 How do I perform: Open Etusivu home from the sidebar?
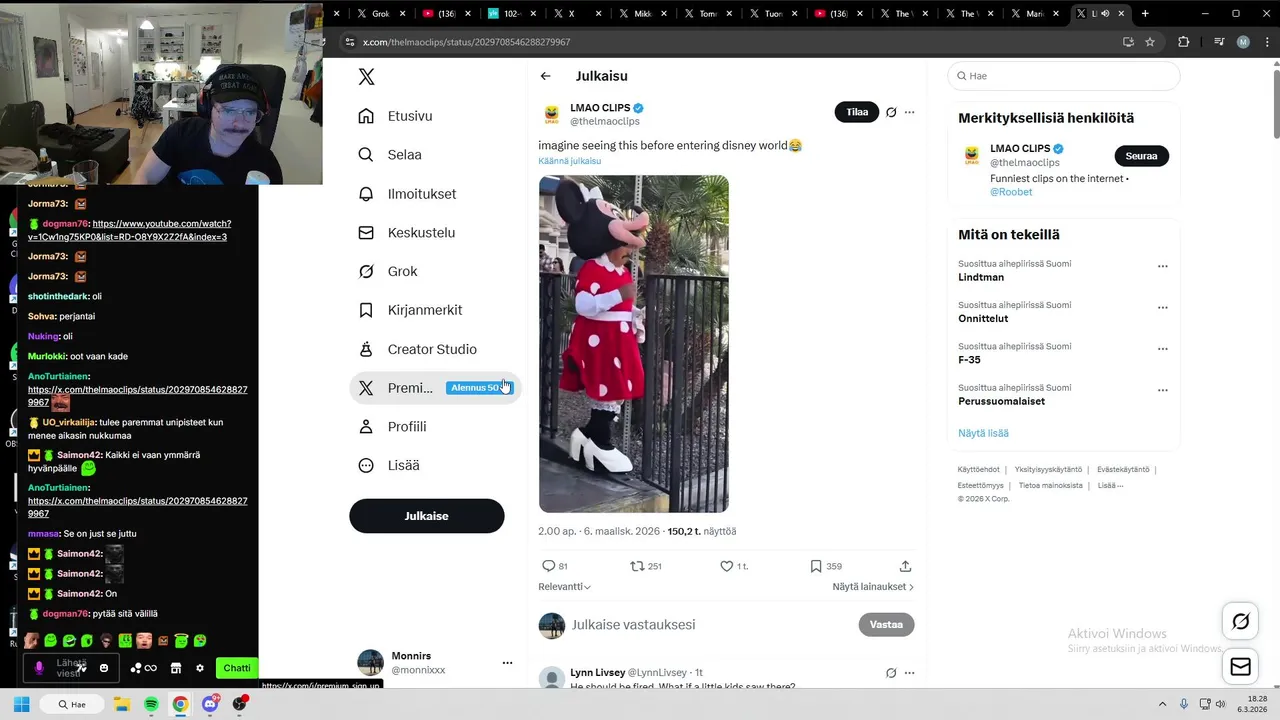coord(396,116)
